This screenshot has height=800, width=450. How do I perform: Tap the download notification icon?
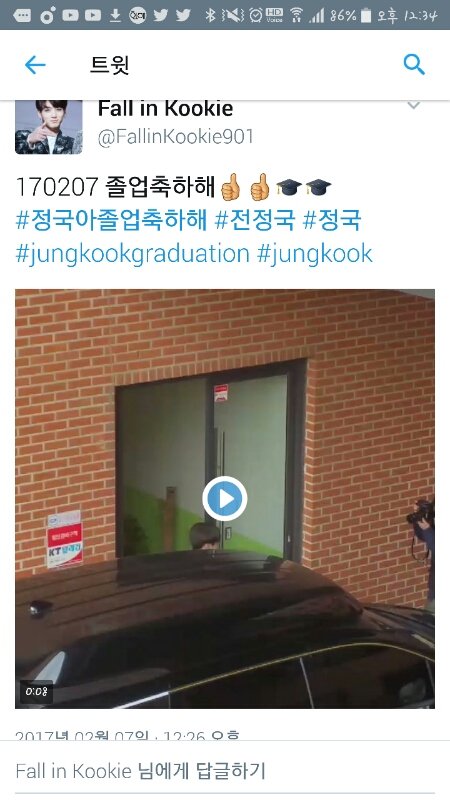(116, 16)
